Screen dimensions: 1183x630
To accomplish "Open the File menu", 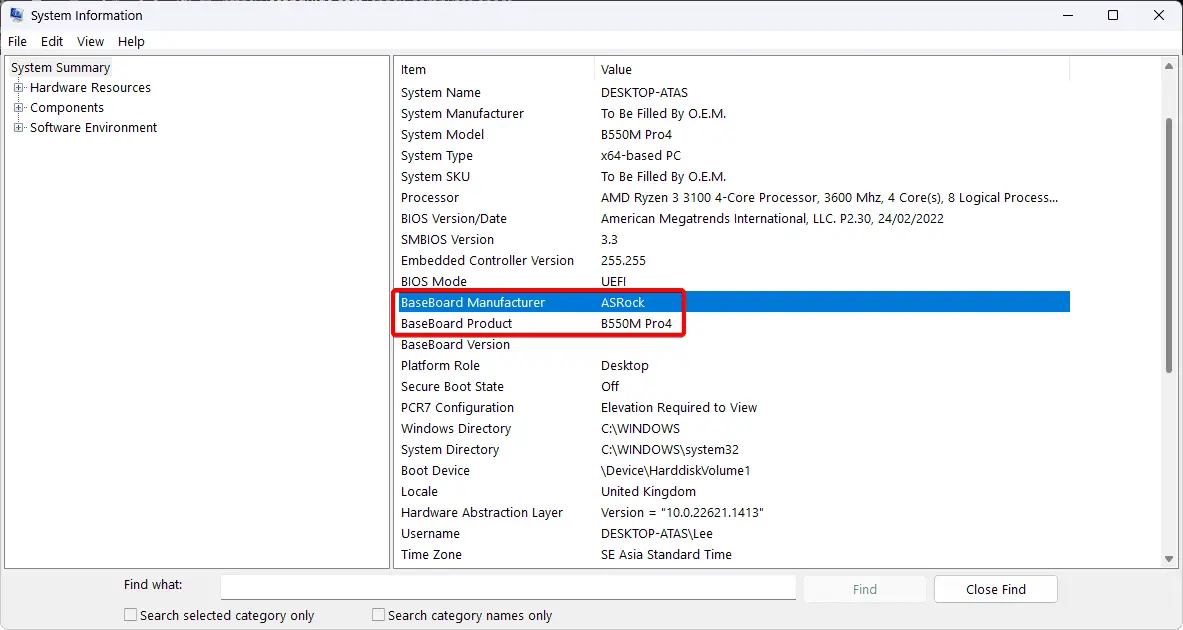I will pyautogui.click(x=17, y=41).
